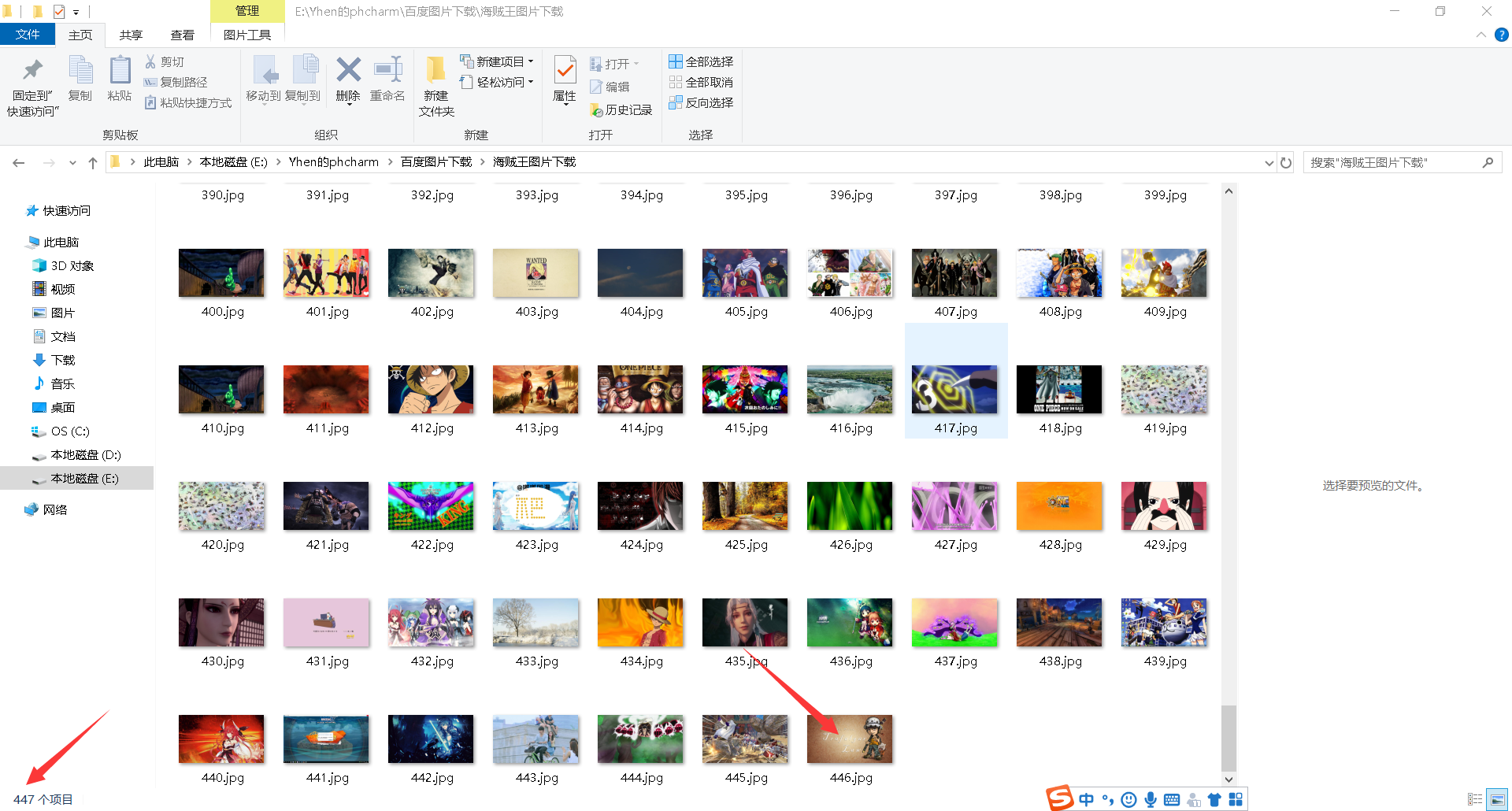Switch to Home (主页) tab
1512x811 pixels.
point(80,35)
